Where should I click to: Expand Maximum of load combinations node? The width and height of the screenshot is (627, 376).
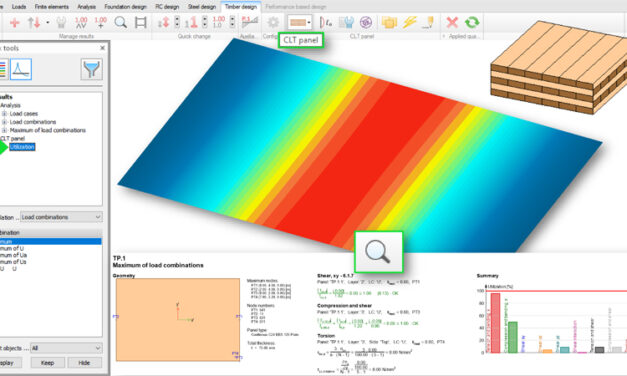[x=4, y=130]
